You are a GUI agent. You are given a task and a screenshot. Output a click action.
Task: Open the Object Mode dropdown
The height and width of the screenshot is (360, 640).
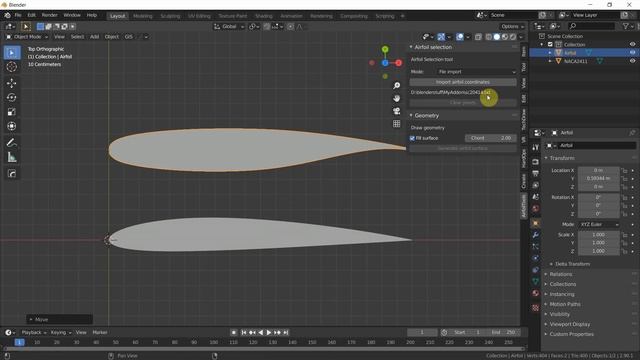tap(27, 37)
